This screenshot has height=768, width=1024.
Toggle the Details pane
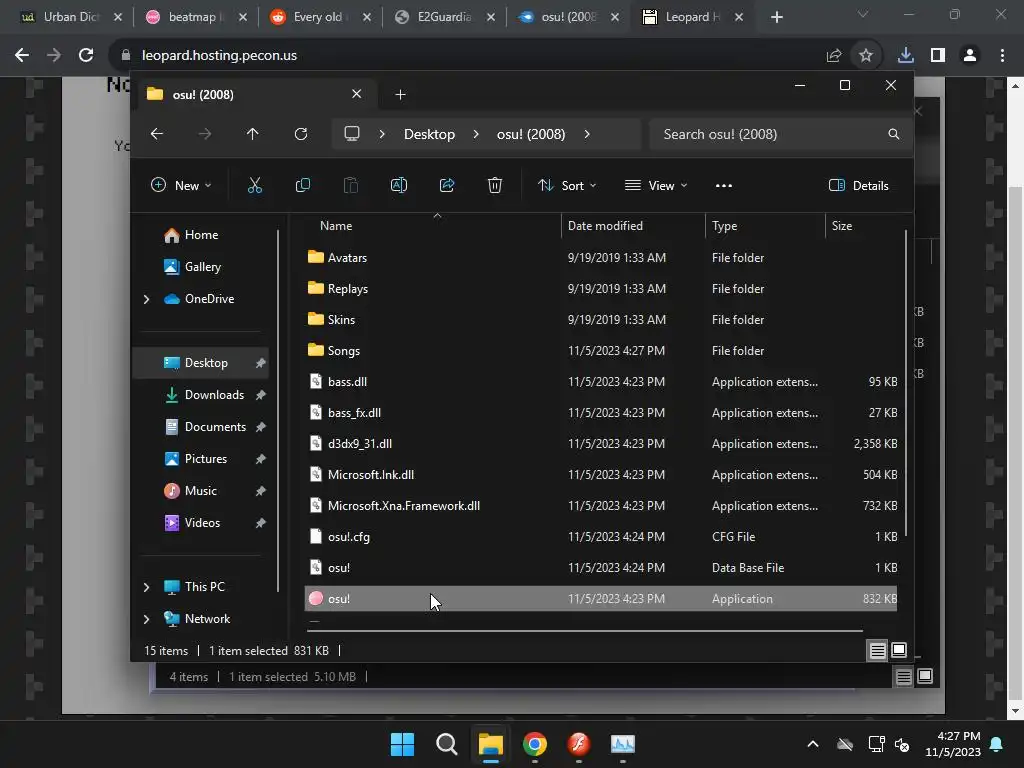858,185
